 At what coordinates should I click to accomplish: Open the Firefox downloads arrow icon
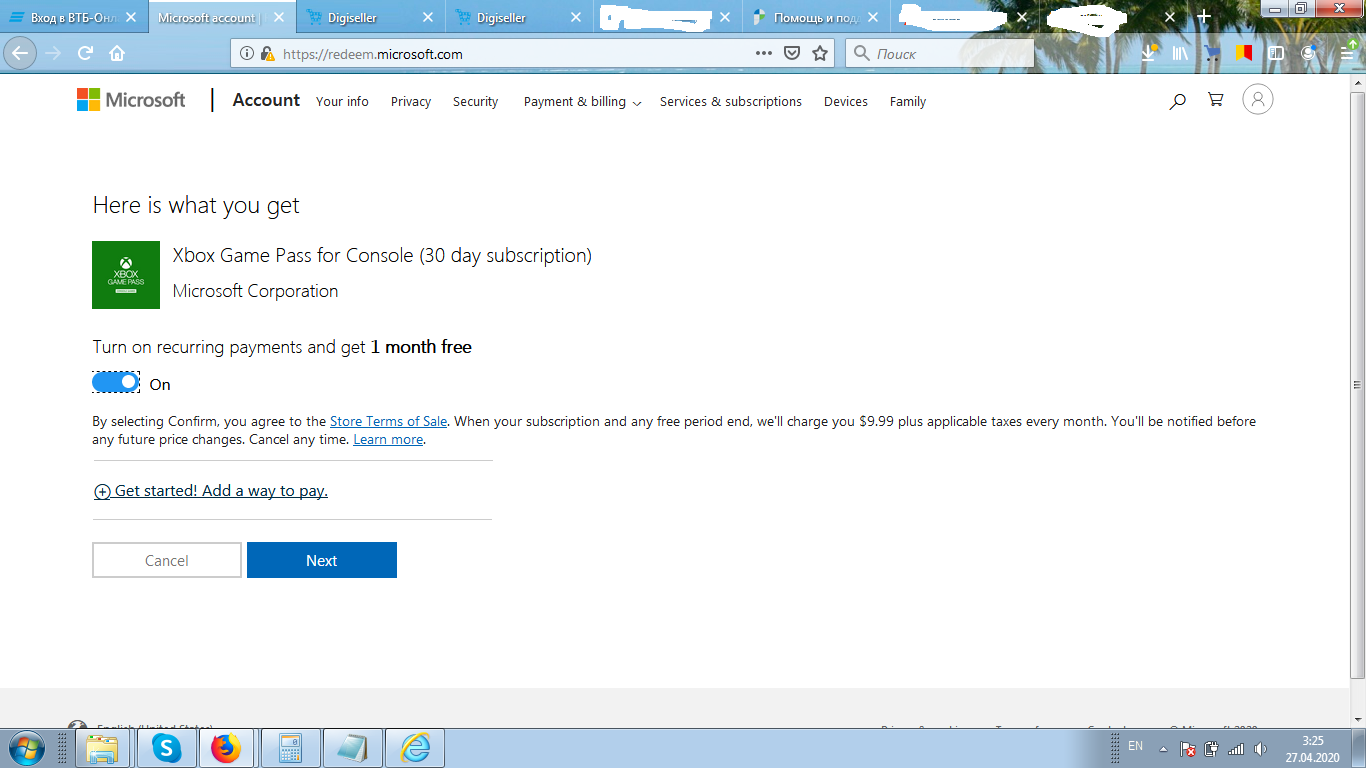coord(1150,52)
